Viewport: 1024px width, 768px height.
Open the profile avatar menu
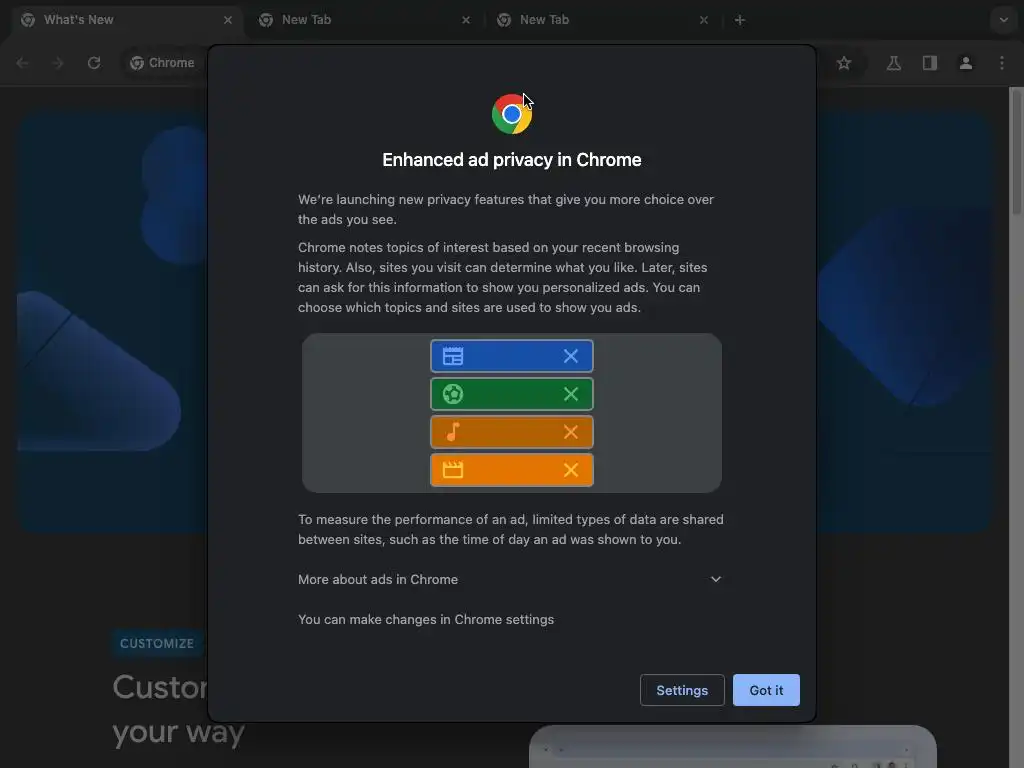(x=965, y=63)
